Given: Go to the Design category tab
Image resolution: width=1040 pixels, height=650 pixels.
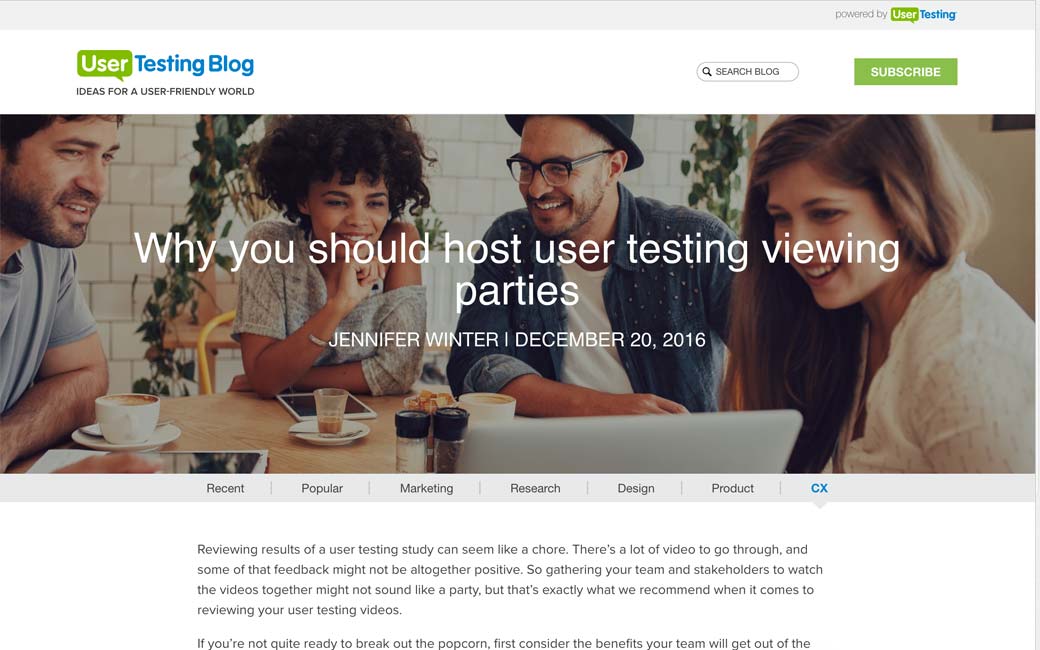Looking at the screenshot, I should tap(636, 488).
